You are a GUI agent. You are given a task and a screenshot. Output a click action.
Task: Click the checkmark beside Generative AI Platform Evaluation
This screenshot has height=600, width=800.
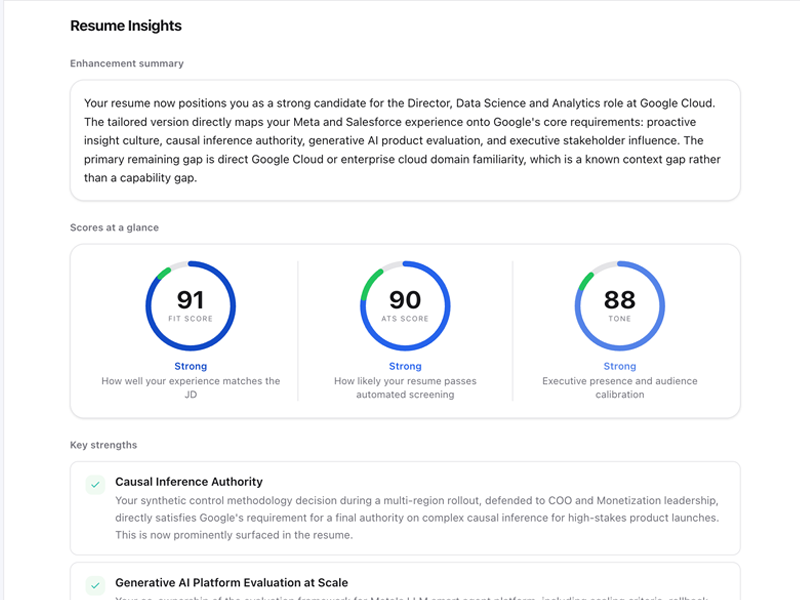[x=95, y=585]
